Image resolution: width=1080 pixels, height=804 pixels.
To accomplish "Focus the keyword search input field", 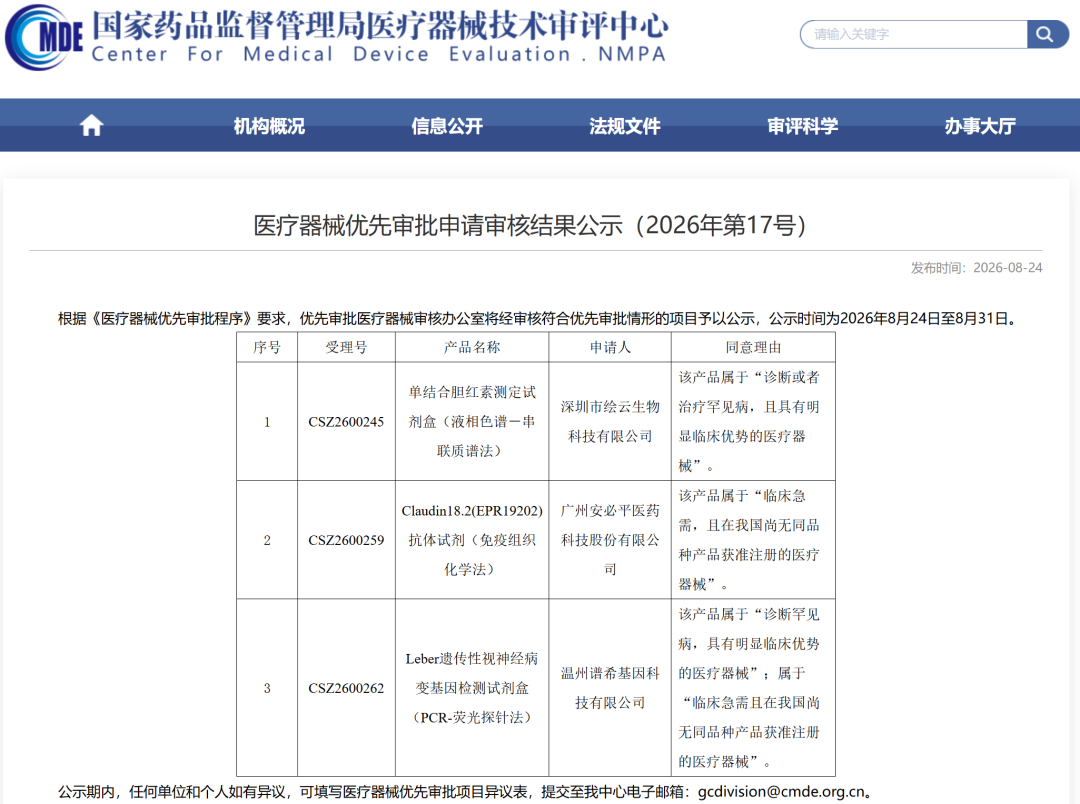I will pyautogui.click(x=913, y=34).
